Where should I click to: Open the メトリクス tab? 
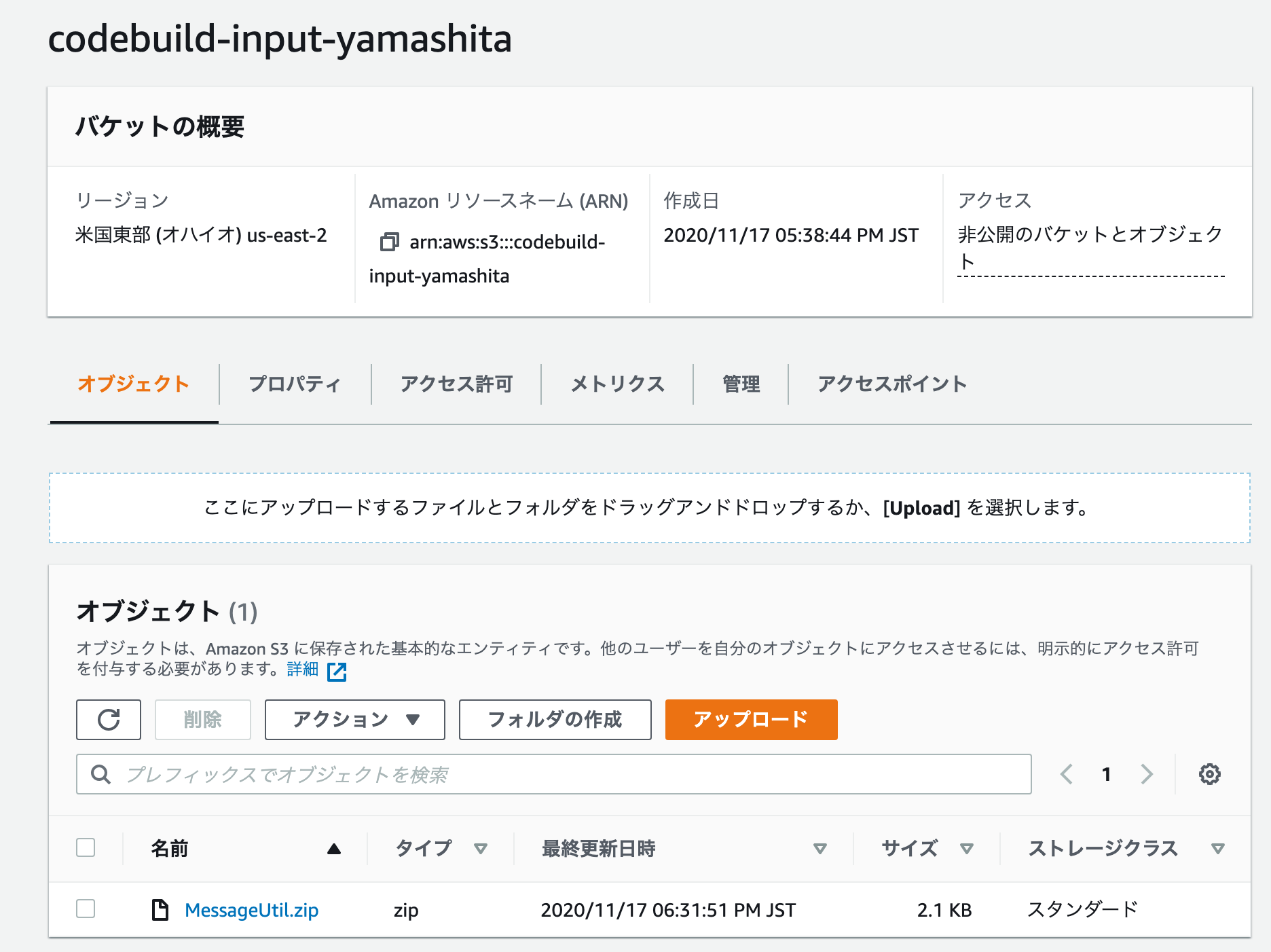pyautogui.click(x=617, y=384)
